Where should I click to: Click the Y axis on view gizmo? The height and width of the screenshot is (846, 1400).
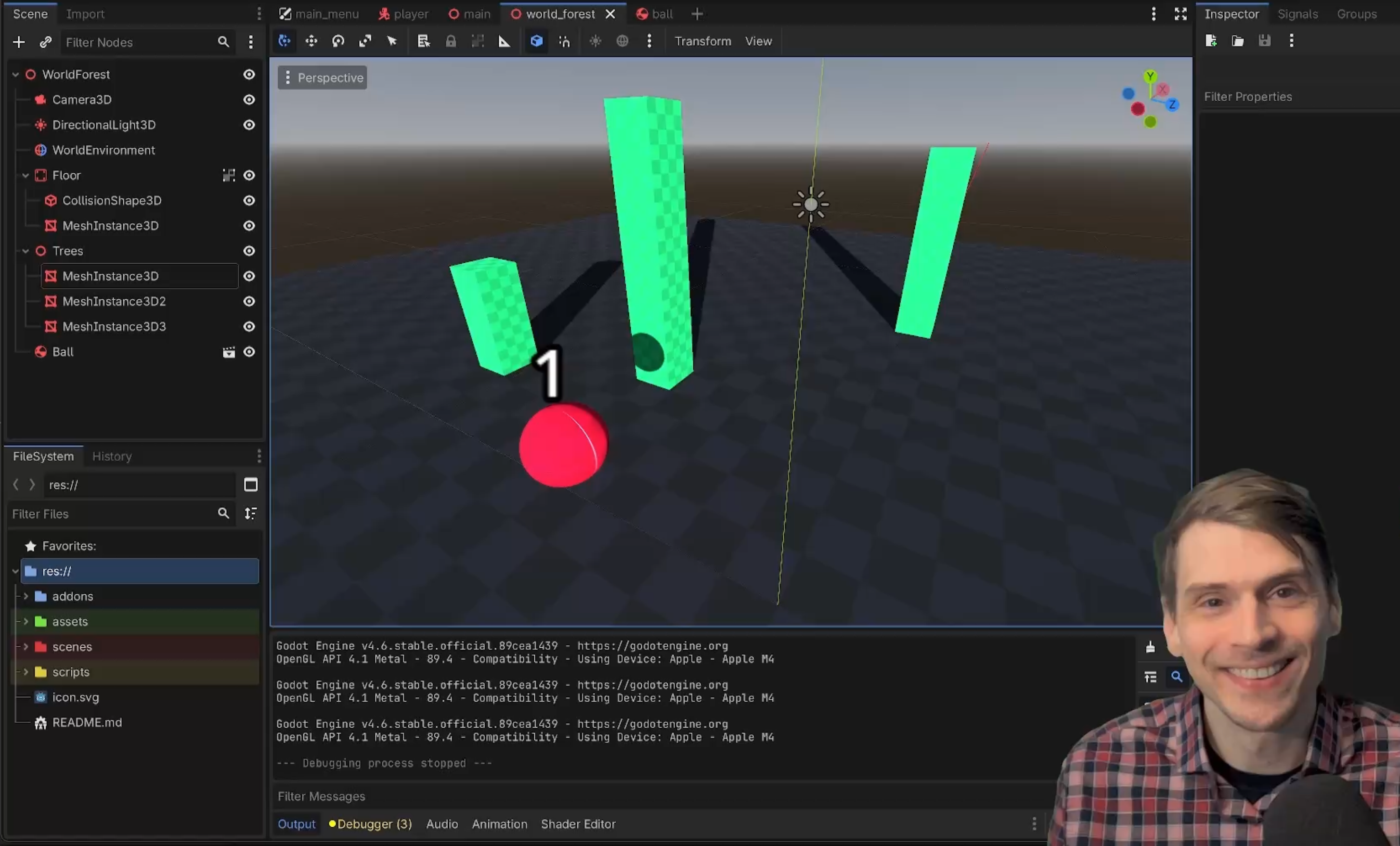1150,77
